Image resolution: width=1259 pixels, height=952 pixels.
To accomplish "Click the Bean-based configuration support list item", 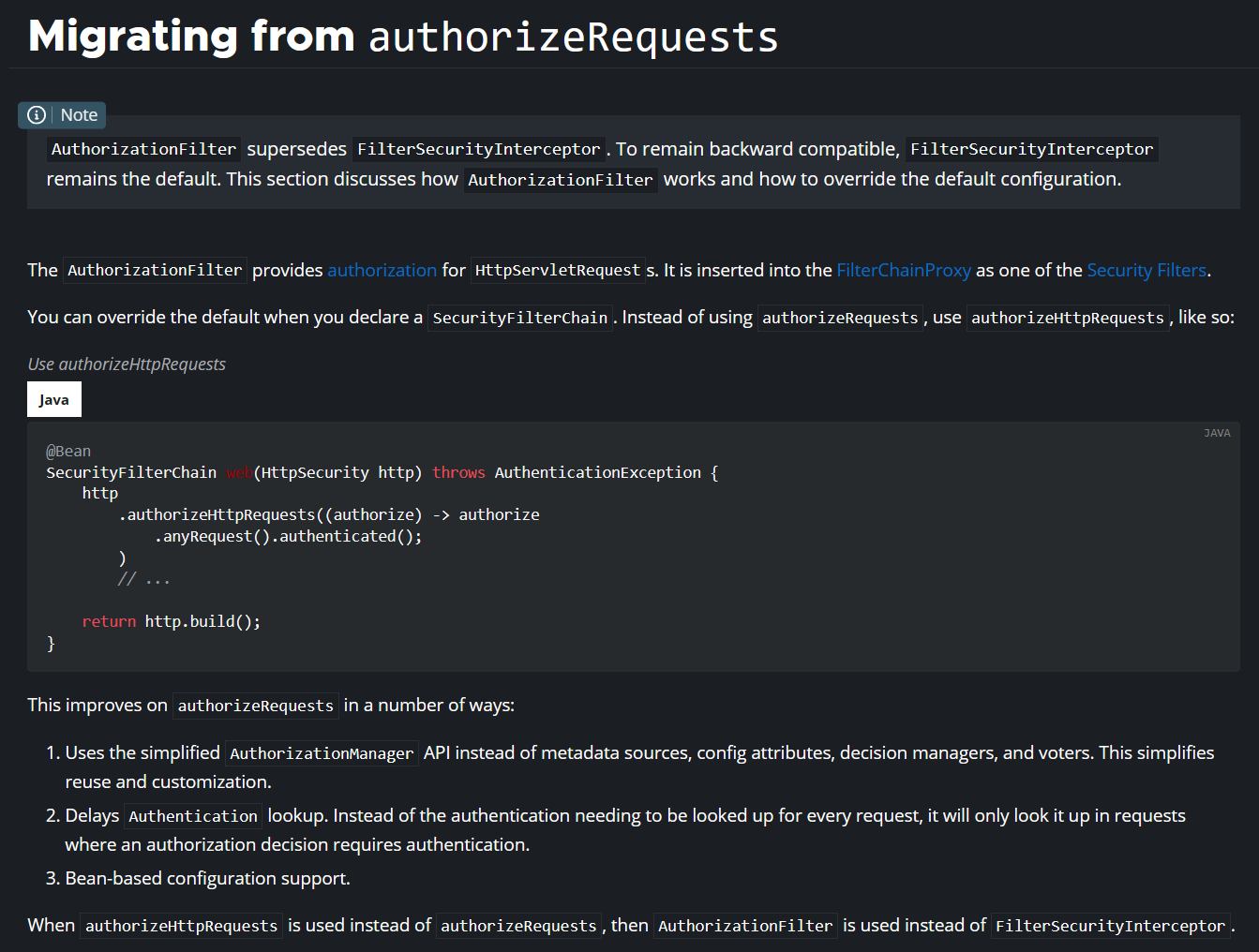I will click(x=207, y=879).
